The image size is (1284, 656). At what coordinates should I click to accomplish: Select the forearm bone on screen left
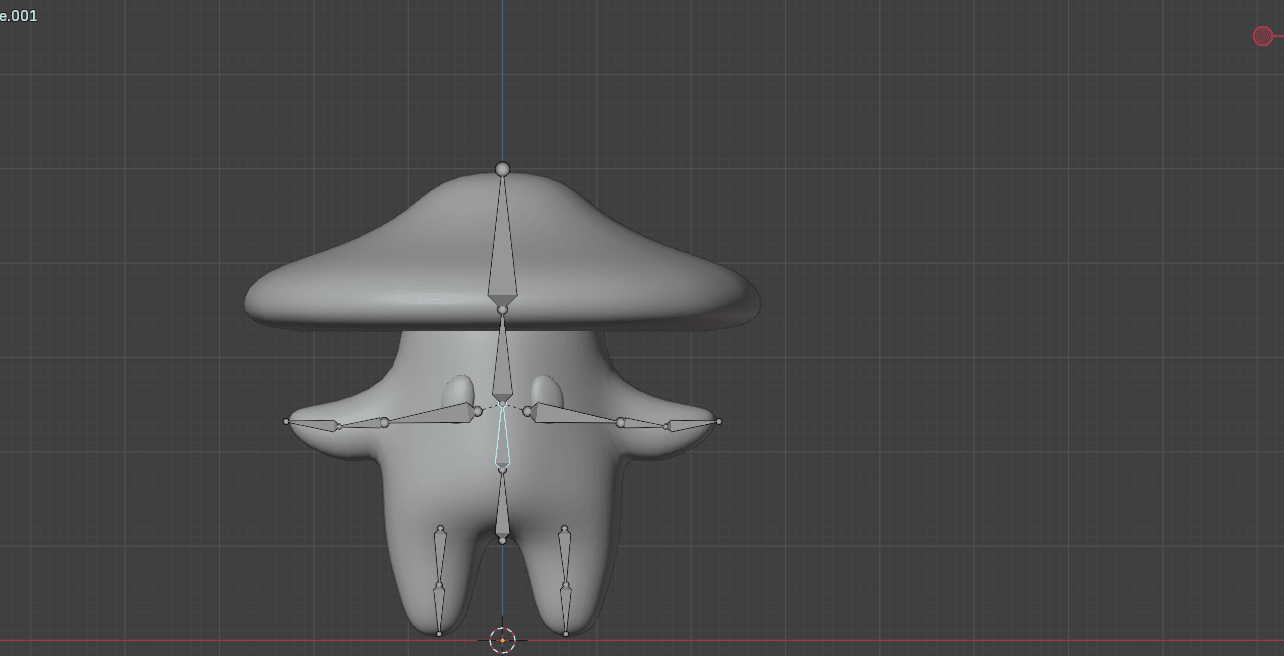point(362,424)
